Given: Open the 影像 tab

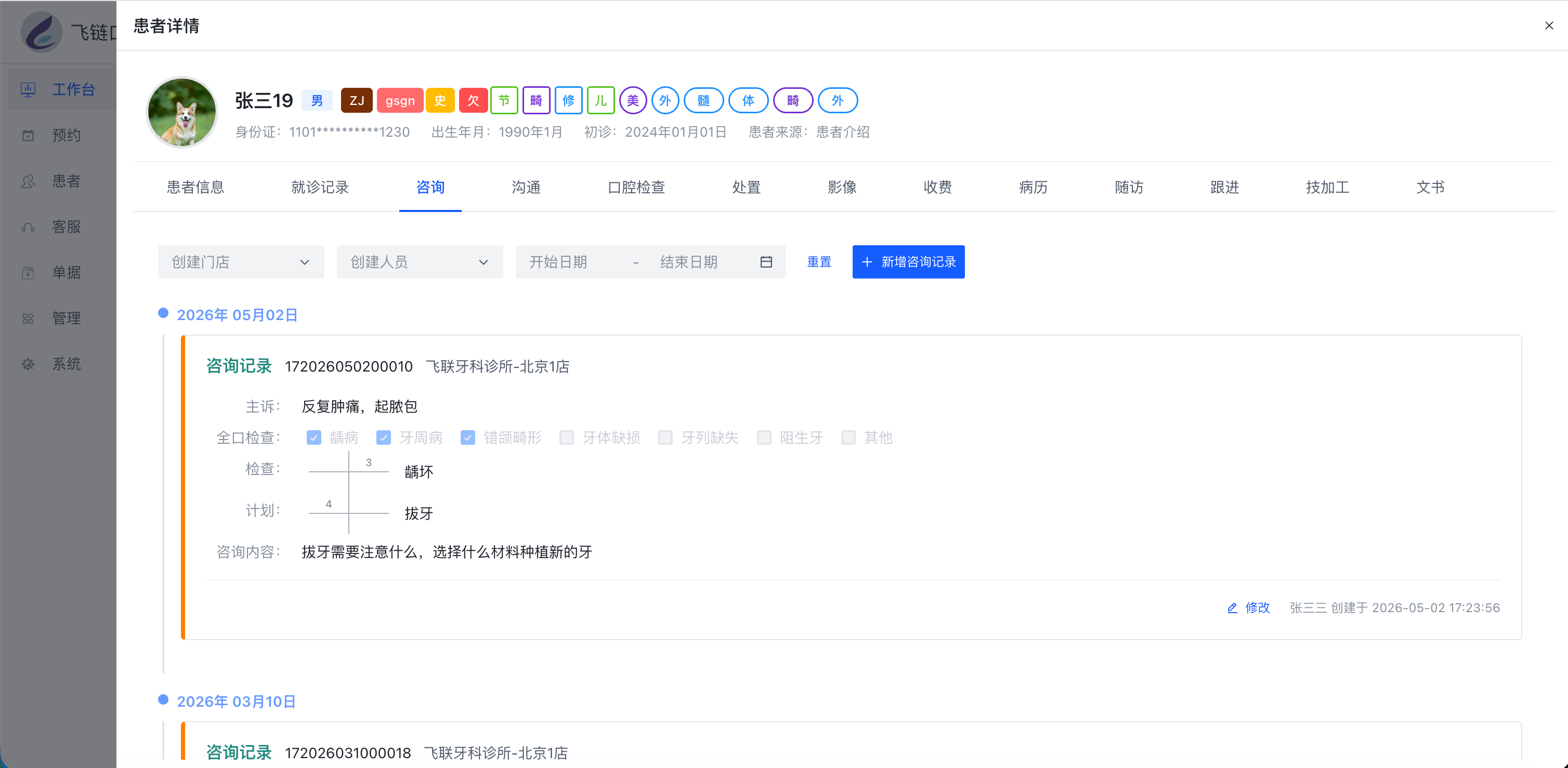Looking at the screenshot, I should pyautogui.click(x=842, y=188).
